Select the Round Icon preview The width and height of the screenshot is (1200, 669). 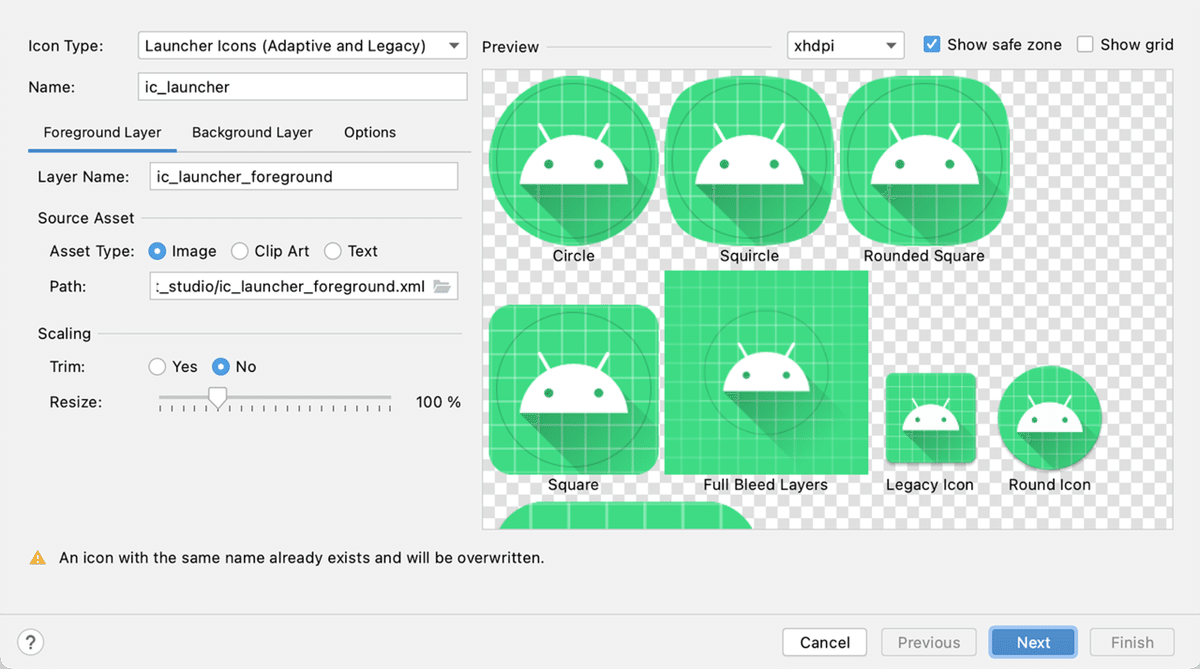point(1050,418)
